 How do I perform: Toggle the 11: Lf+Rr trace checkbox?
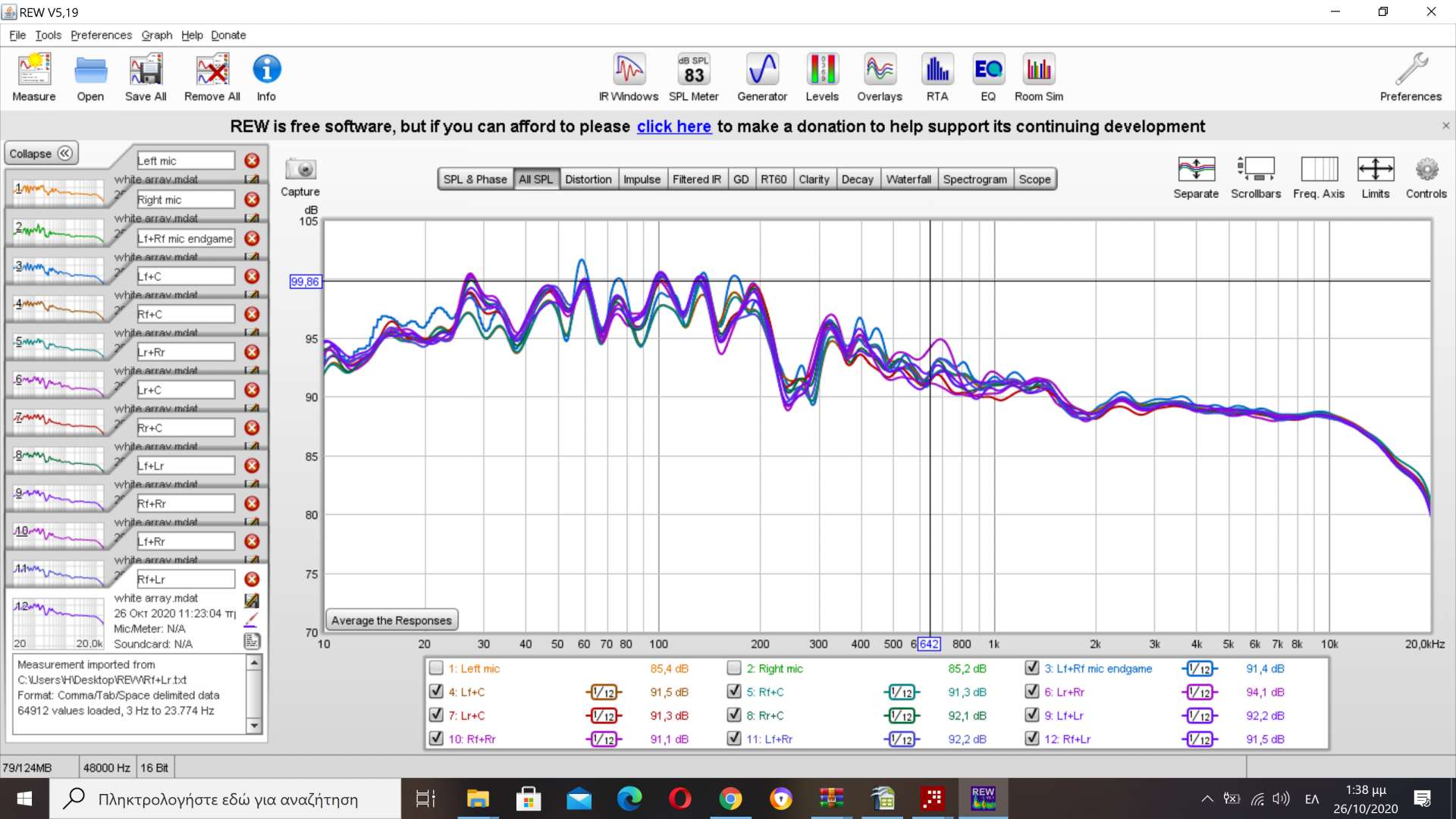pos(734,739)
